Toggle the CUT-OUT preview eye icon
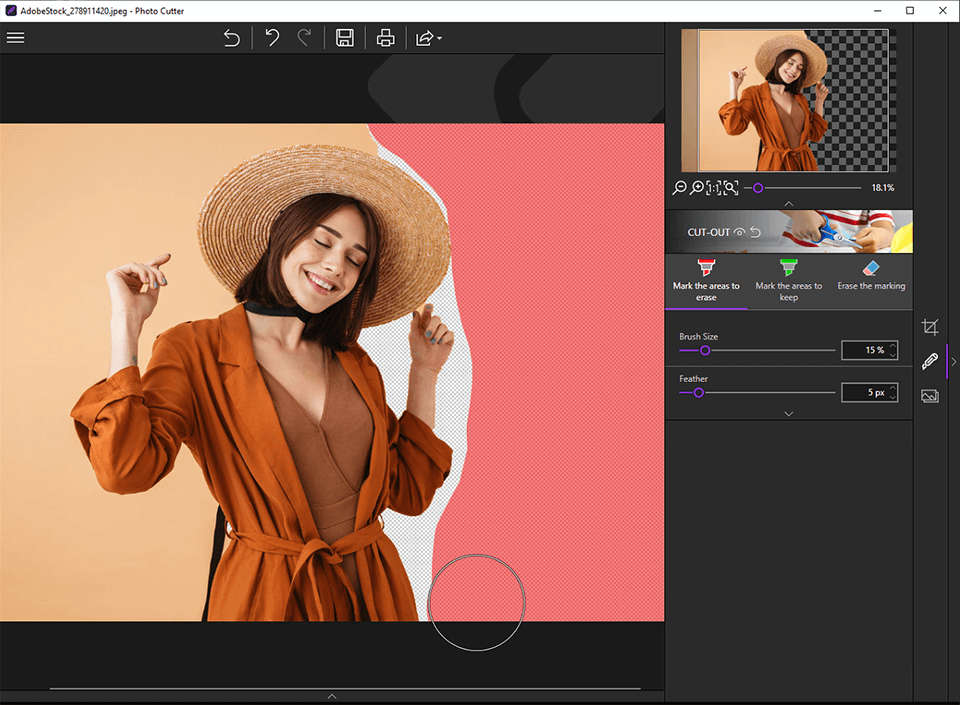The image size is (960, 705). click(x=739, y=232)
